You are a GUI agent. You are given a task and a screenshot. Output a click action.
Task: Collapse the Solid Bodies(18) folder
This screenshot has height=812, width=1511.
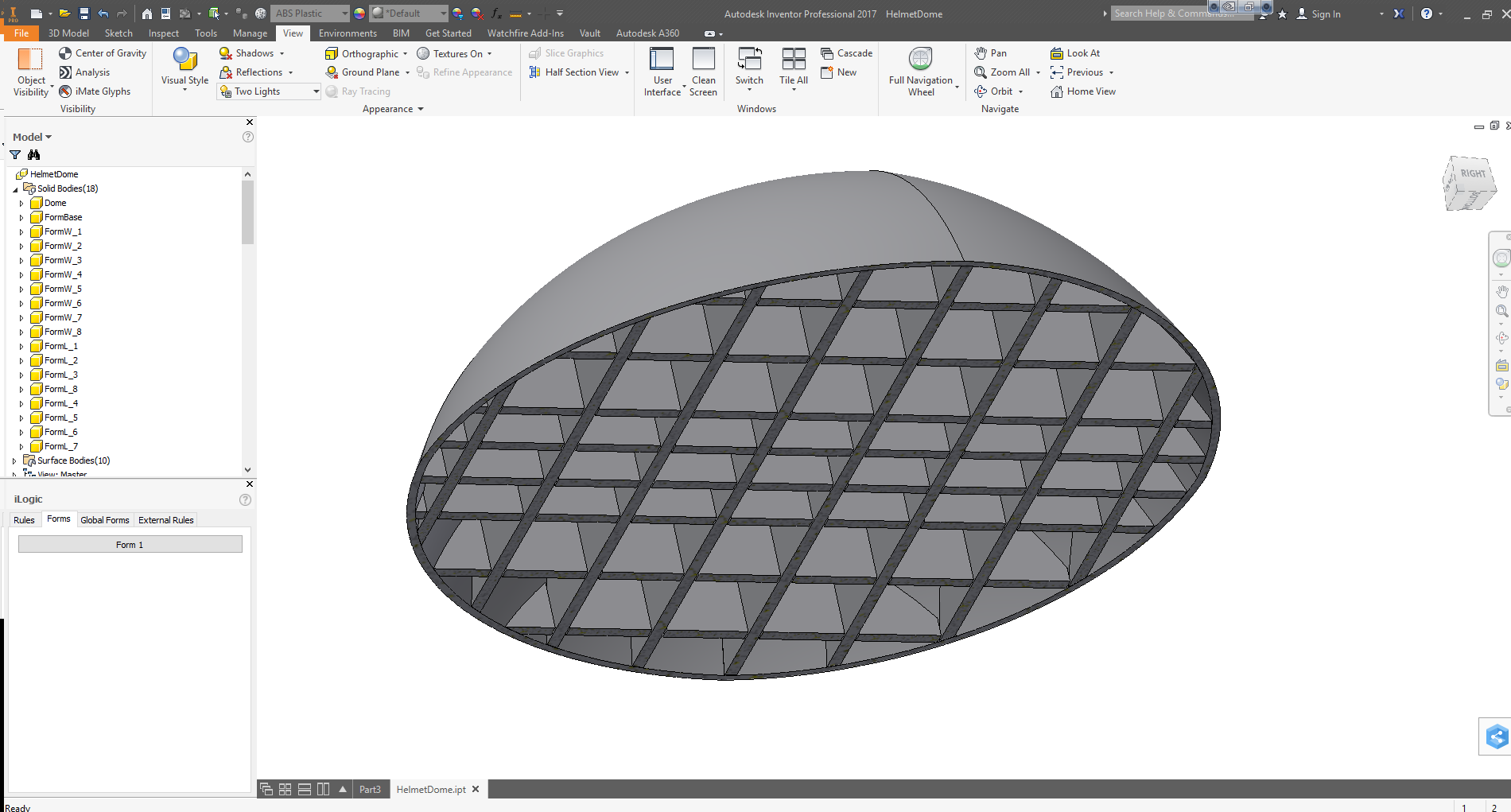coord(15,189)
